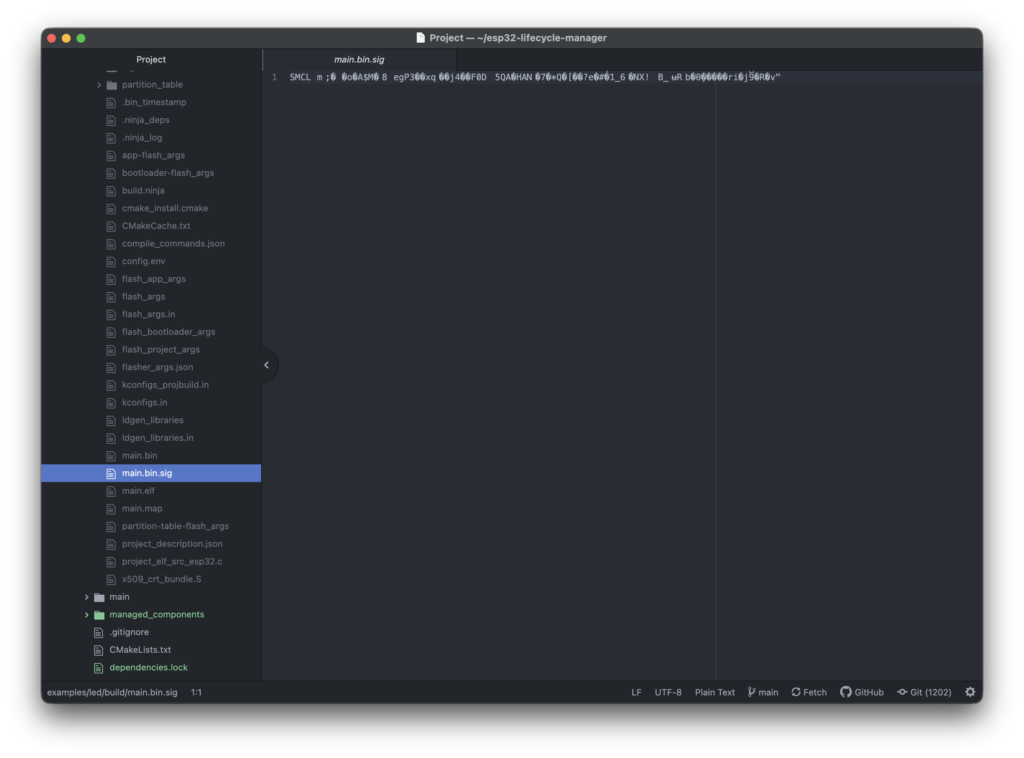
Task: Click the Git (1202) changes indicator
Action: pos(924,692)
